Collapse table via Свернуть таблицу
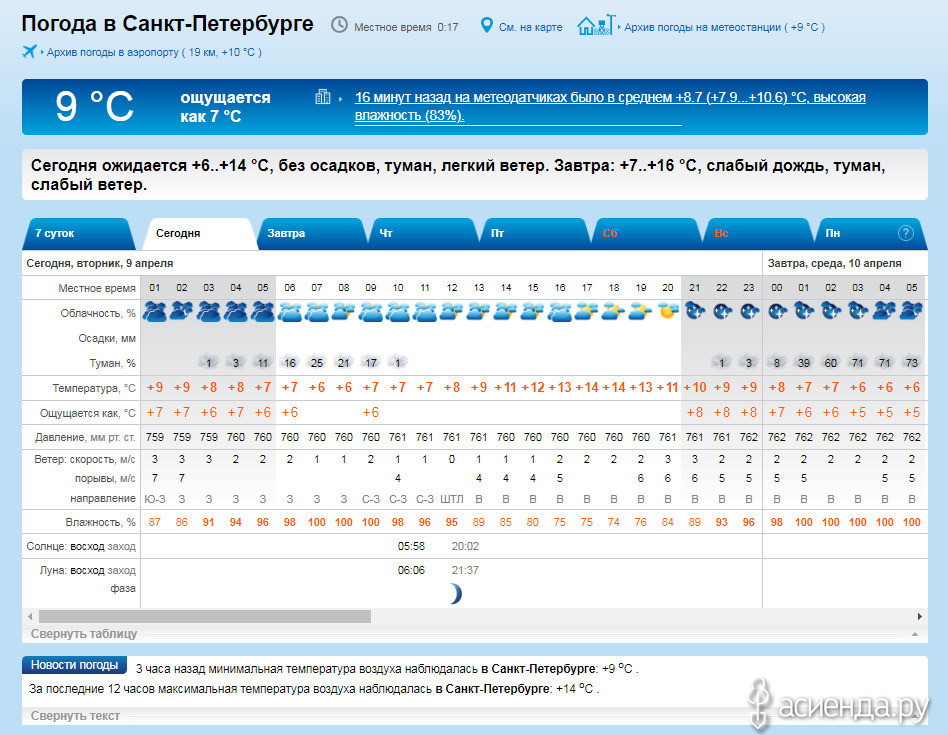The height and width of the screenshot is (735, 948). pos(84,633)
